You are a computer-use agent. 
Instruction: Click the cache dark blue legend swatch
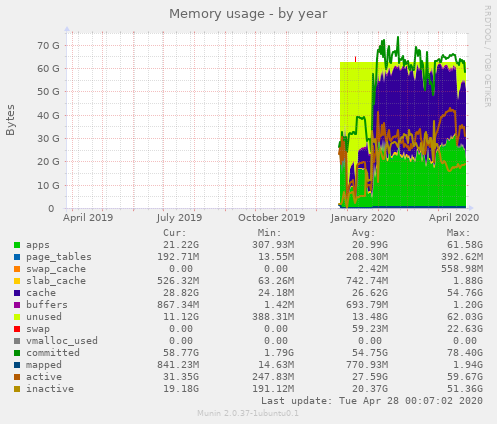click(17, 293)
